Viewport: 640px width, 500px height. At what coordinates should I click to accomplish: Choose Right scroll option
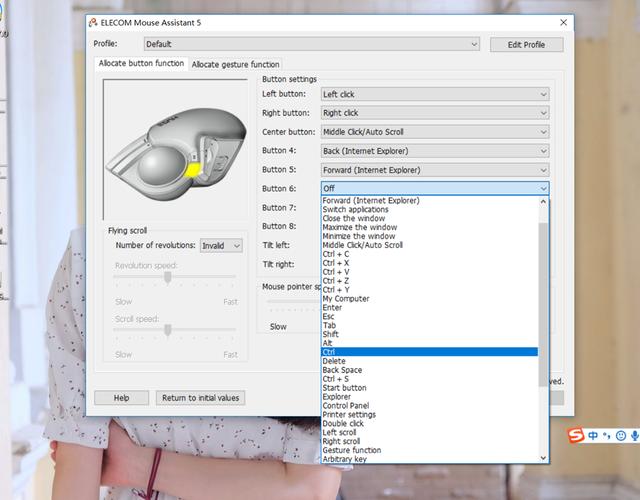click(430, 441)
